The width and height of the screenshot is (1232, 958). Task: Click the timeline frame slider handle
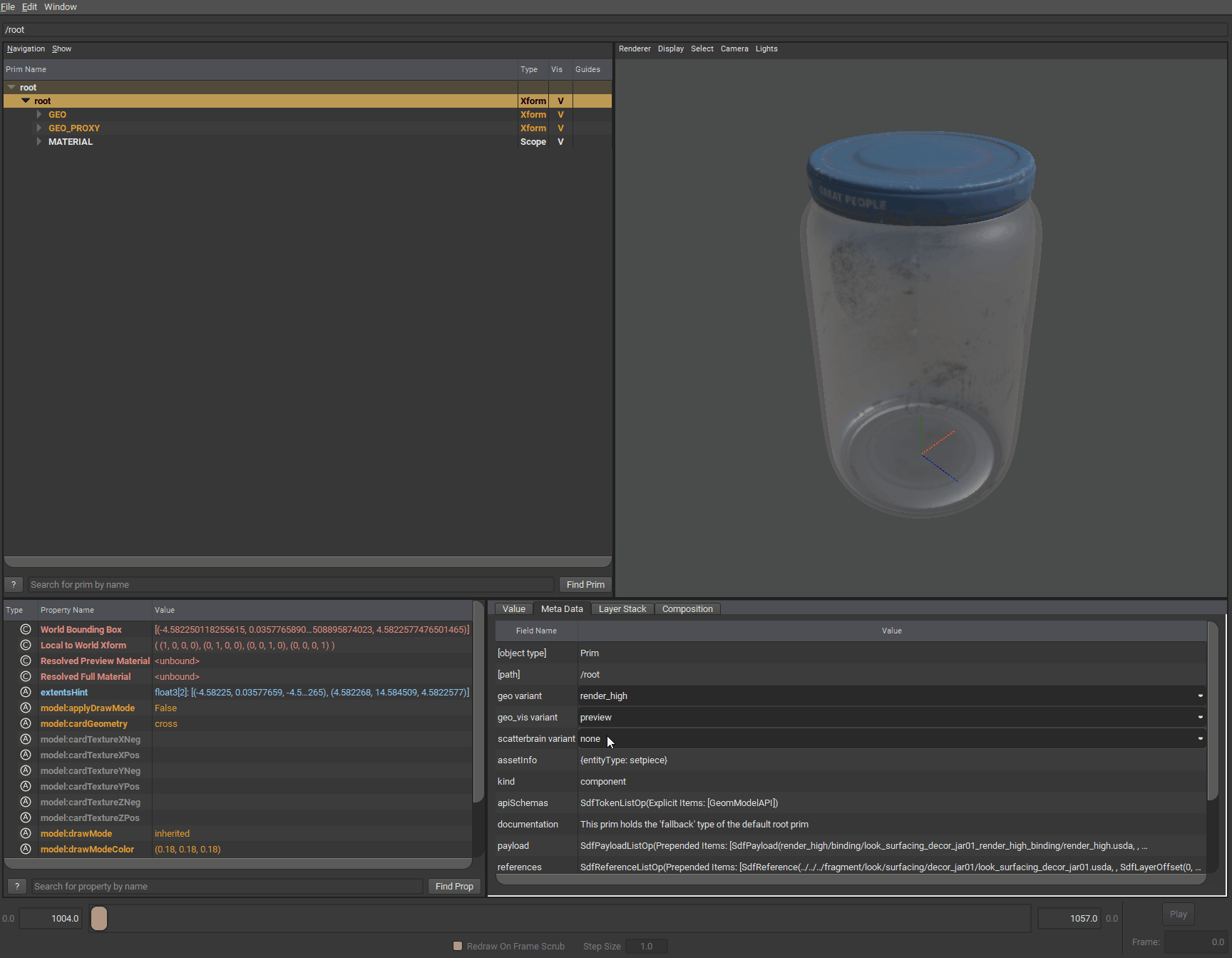99,918
